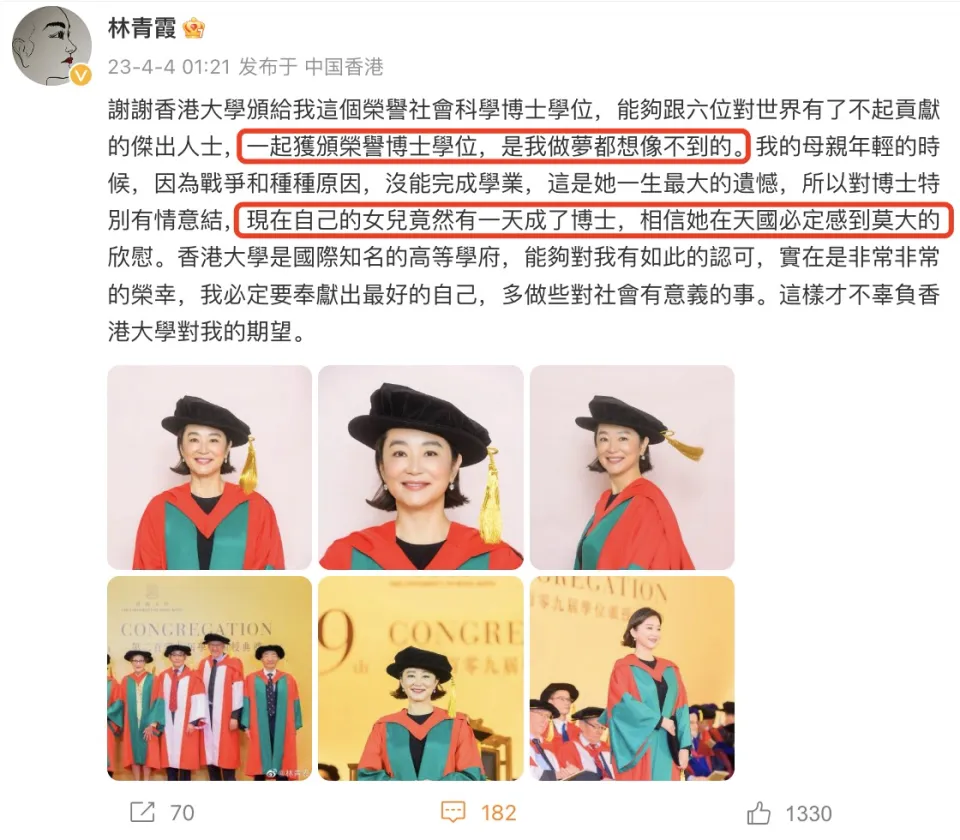Open the comments speech-bubble icon

[453, 813]
